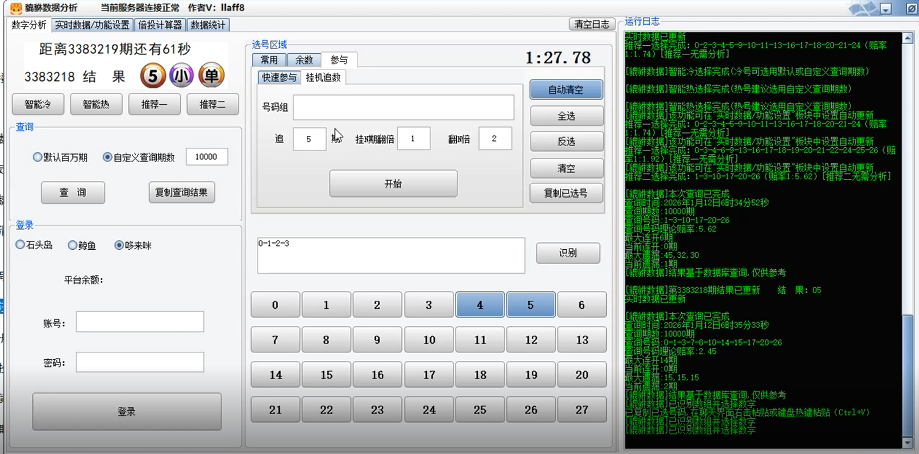Choose the 鲸鱼 platform radio button
Viewport: 919px width, 454px height.
[72, 244]
